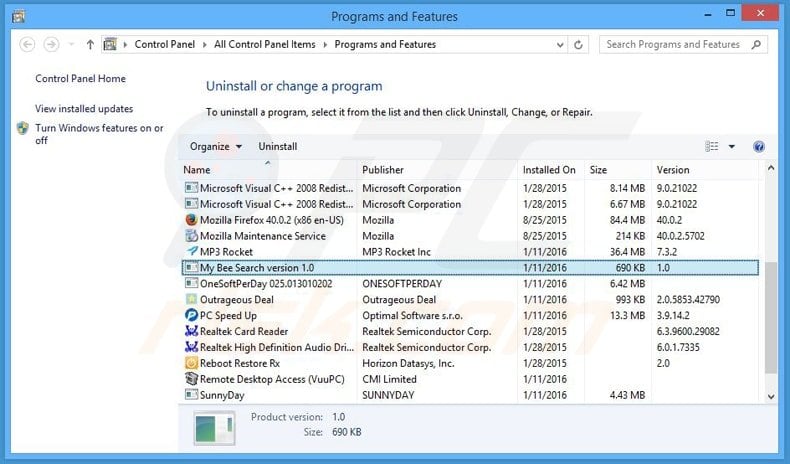This screenshot has width=790, height=464.
Task: Open the view options dropdown arrow
Action: 732,147
